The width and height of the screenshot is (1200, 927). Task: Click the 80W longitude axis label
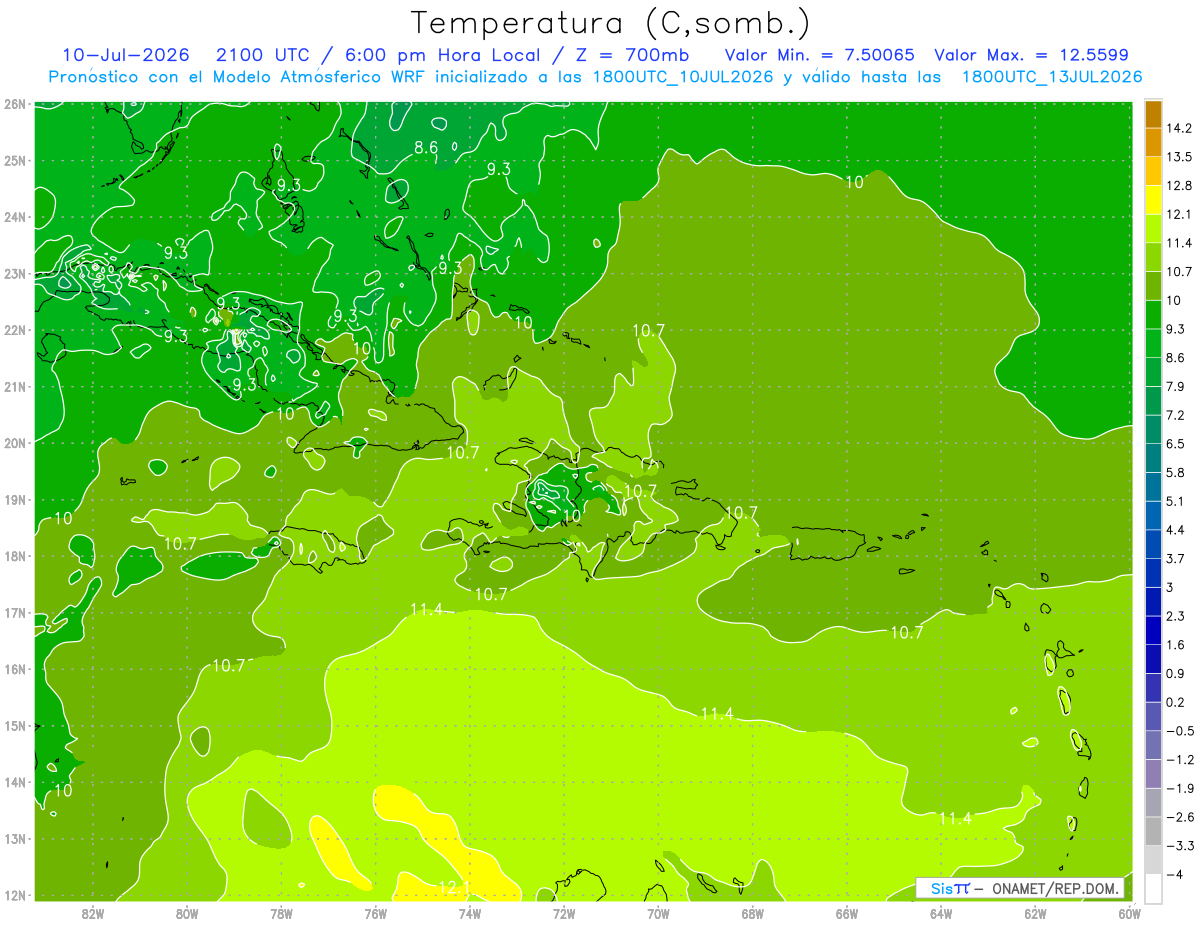coord(186,913)
